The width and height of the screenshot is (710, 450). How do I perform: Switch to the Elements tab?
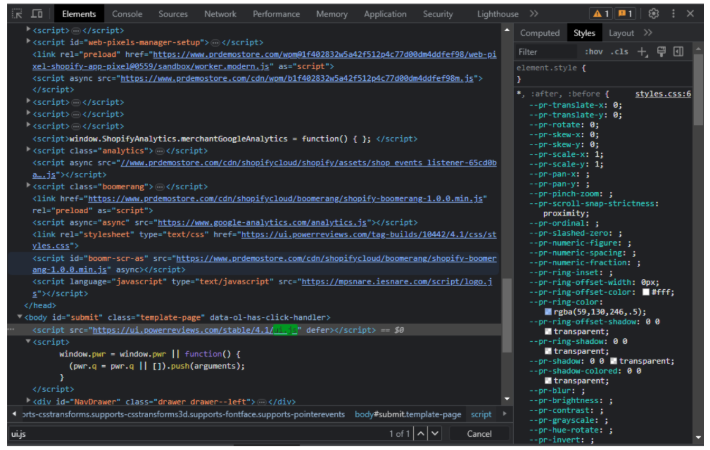pyautogui.click(x=79, y=14)
